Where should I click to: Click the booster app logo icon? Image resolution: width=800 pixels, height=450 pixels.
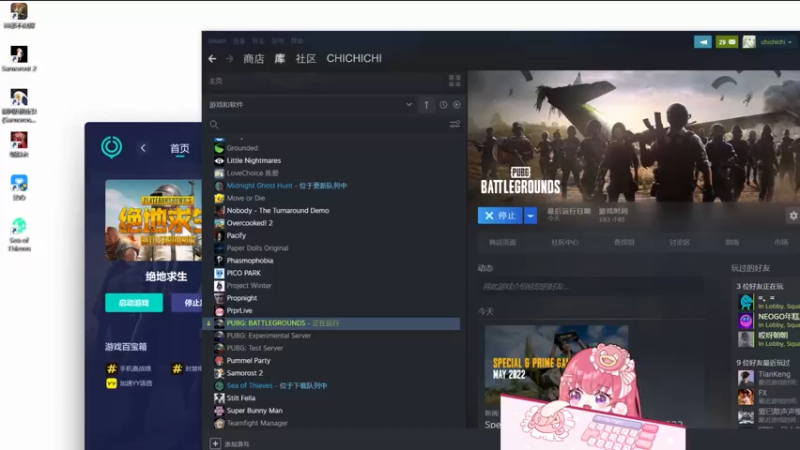coord(111,147)
